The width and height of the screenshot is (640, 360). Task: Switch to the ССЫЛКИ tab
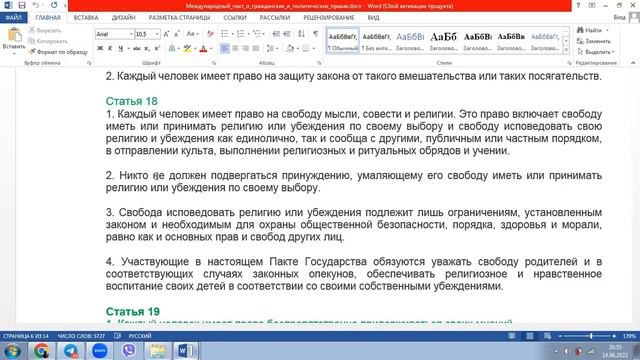pos(235,18)
